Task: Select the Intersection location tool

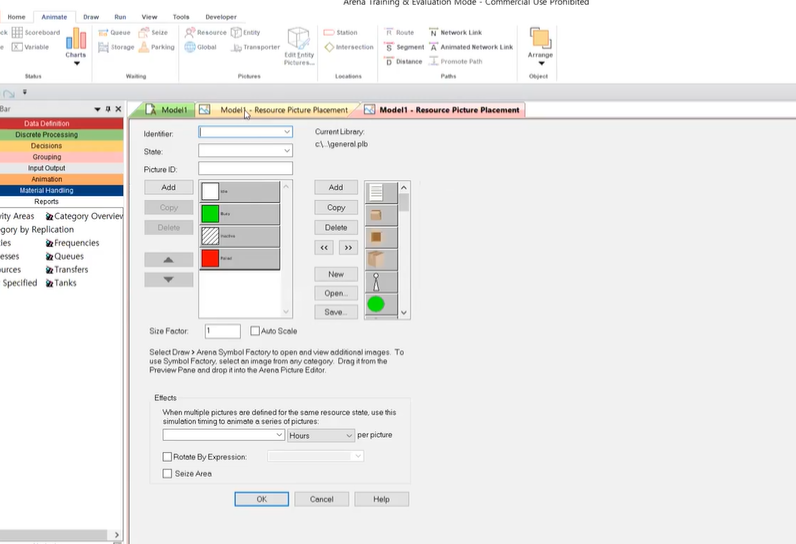Action: (349, 47)
